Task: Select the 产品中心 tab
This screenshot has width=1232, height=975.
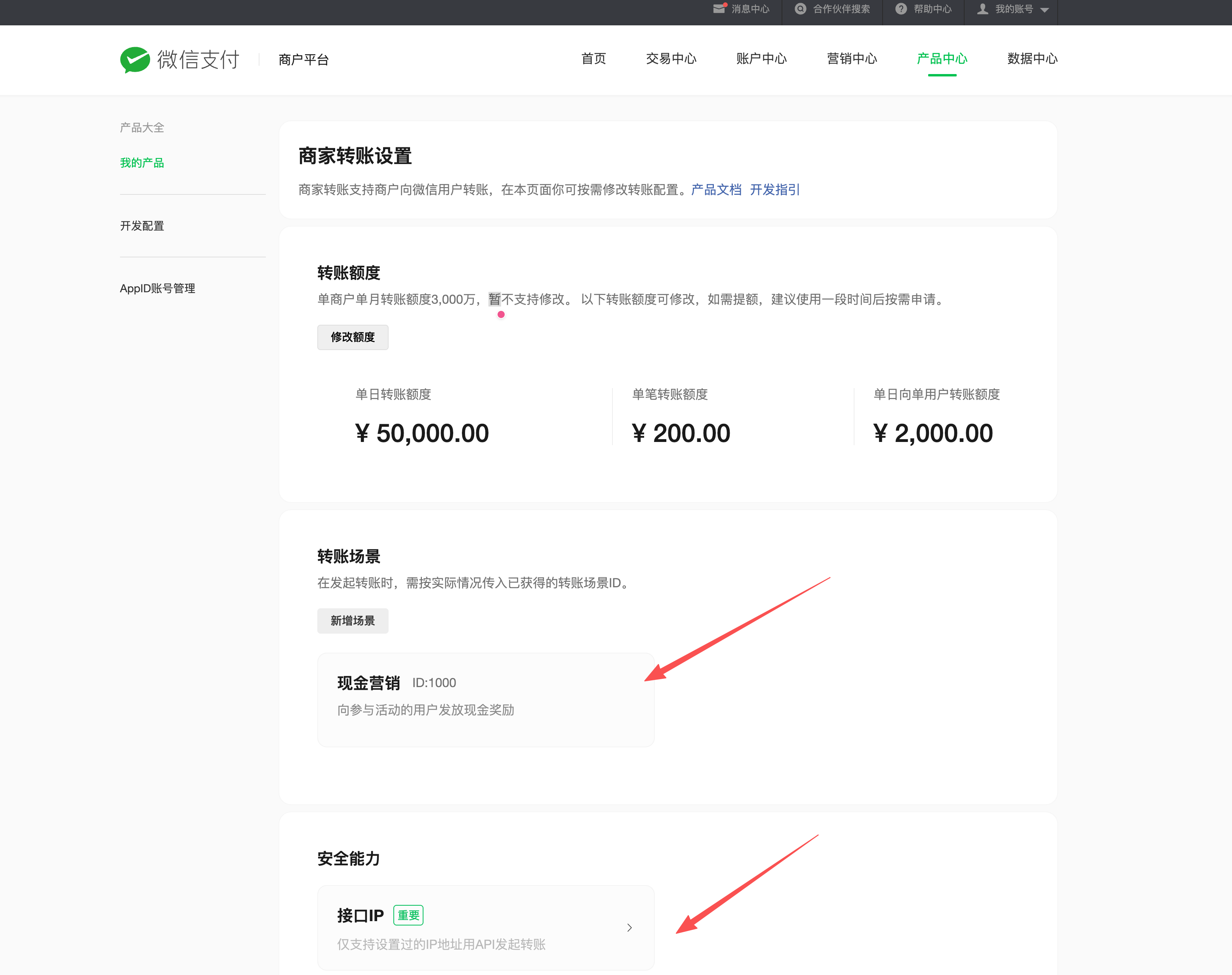Action: pyautogui.click(x=942, y=59)
